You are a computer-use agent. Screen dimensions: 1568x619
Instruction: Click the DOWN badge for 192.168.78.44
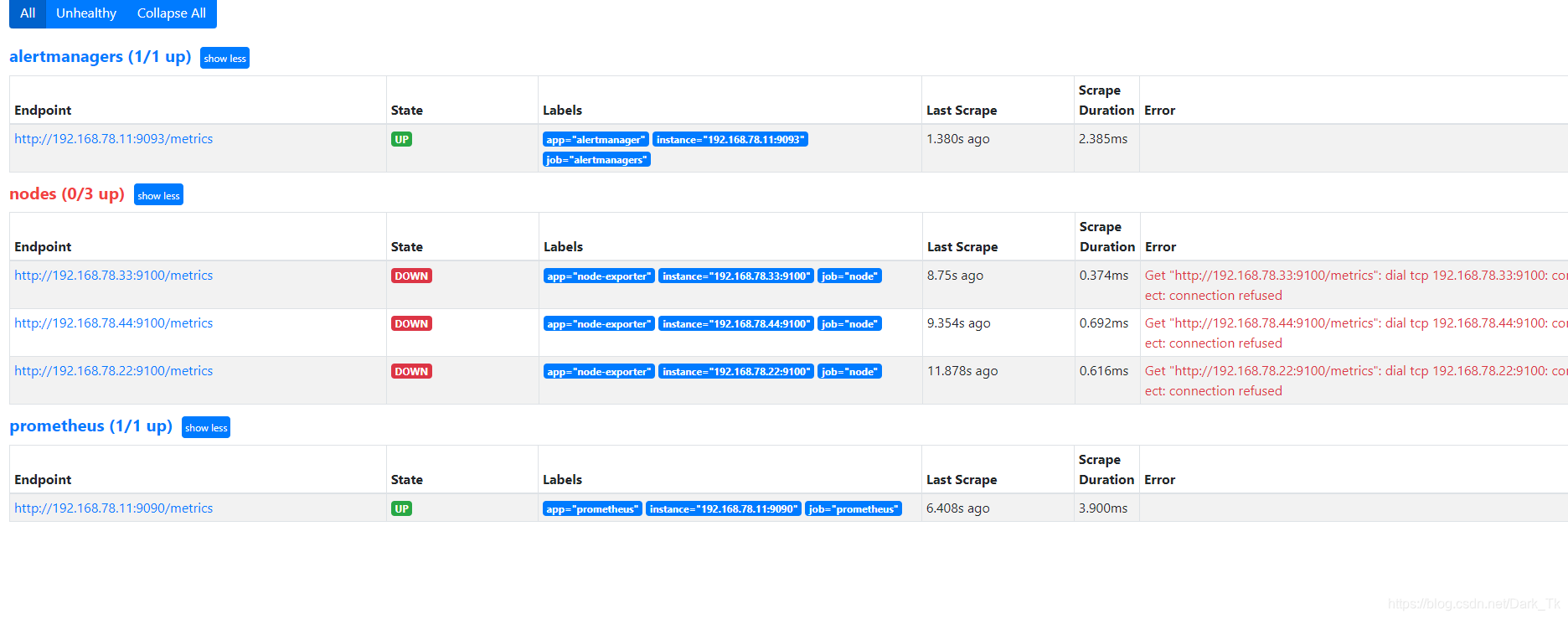pyautogui.click(x=411, y=324)
